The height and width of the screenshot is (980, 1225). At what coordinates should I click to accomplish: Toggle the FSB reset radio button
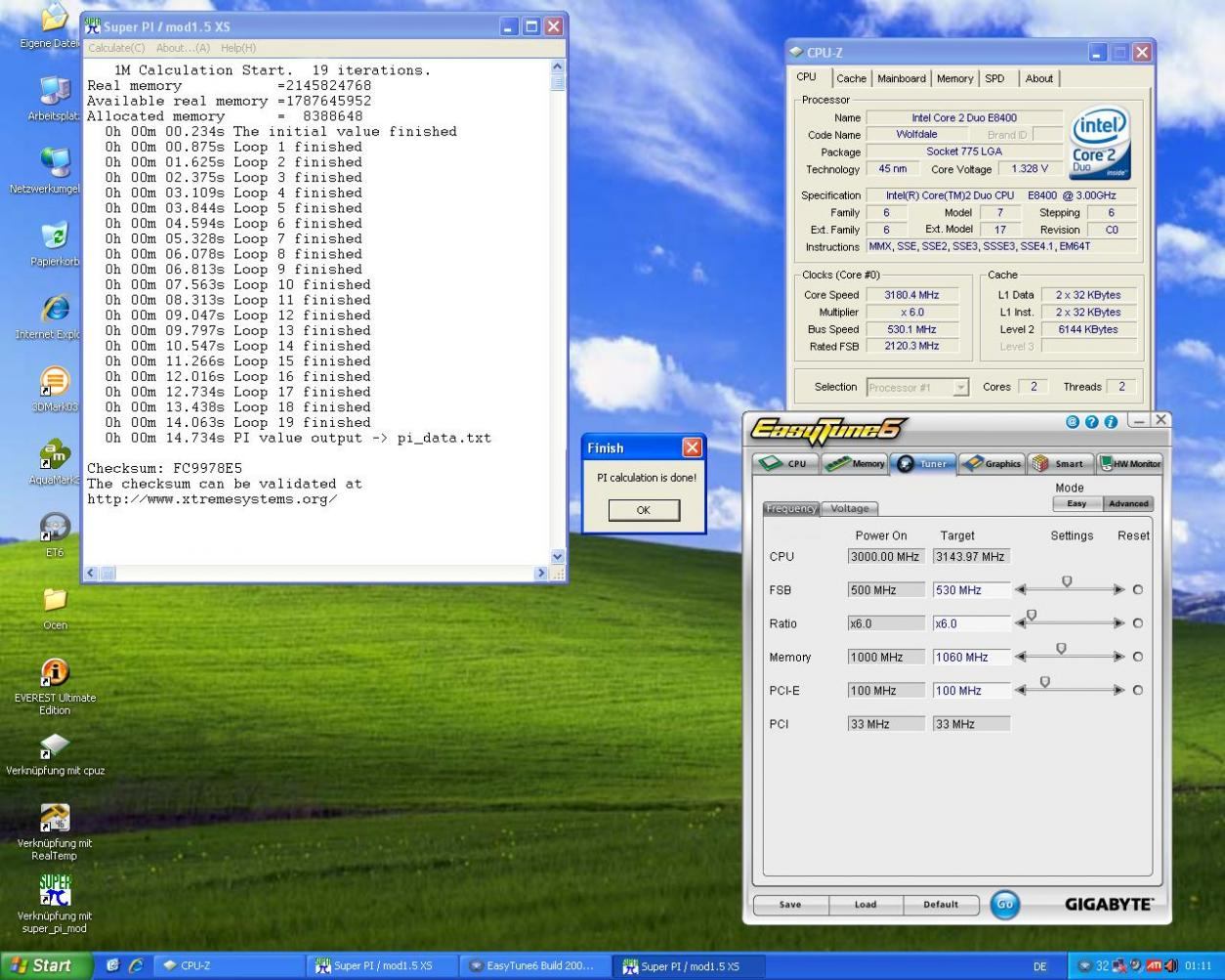pyautogui.click(x=1138, y=589)
